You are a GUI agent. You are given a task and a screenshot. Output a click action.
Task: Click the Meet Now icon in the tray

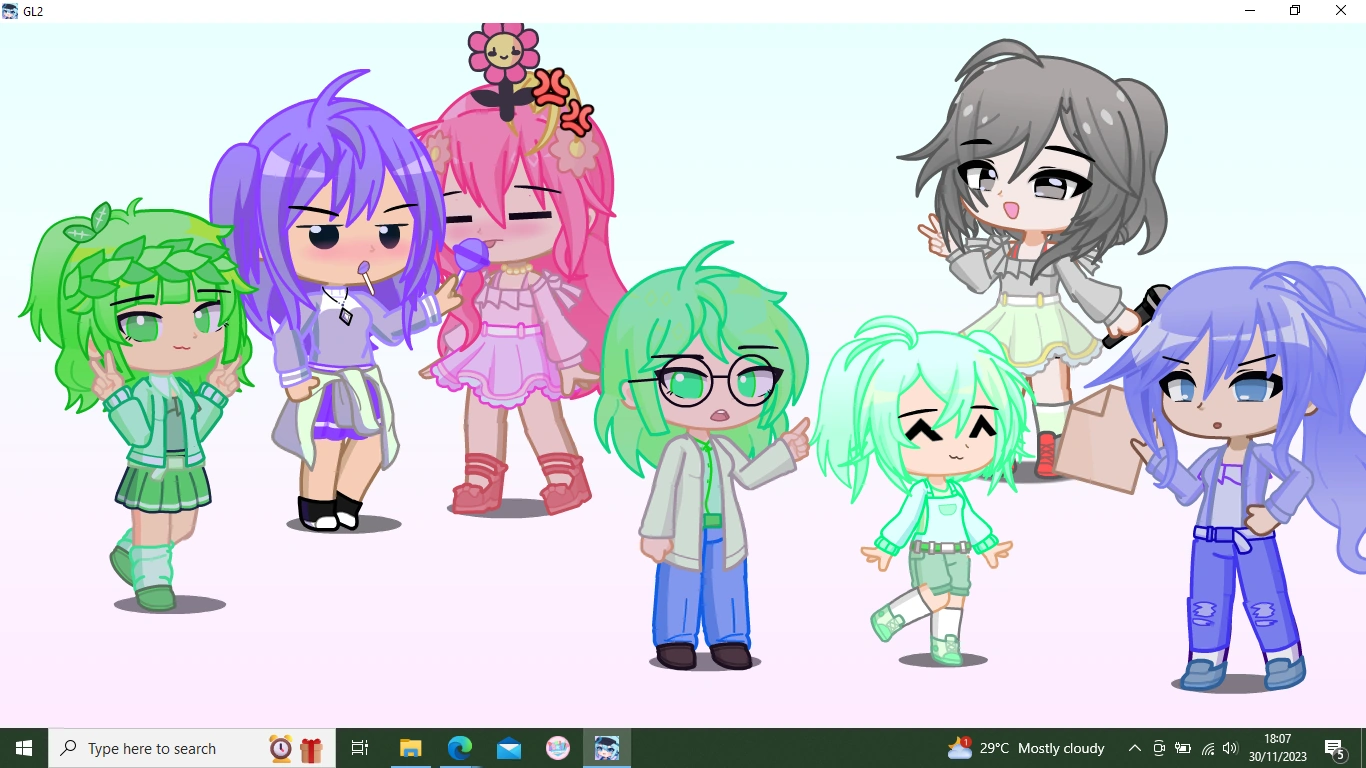tap(1158, 747)
